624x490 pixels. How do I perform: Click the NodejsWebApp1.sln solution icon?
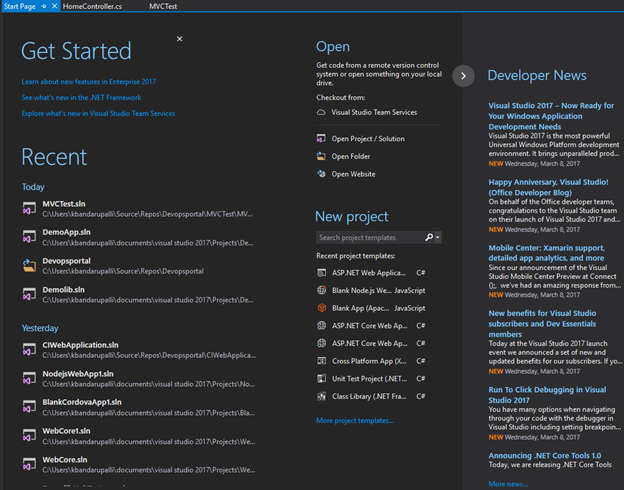29,378
